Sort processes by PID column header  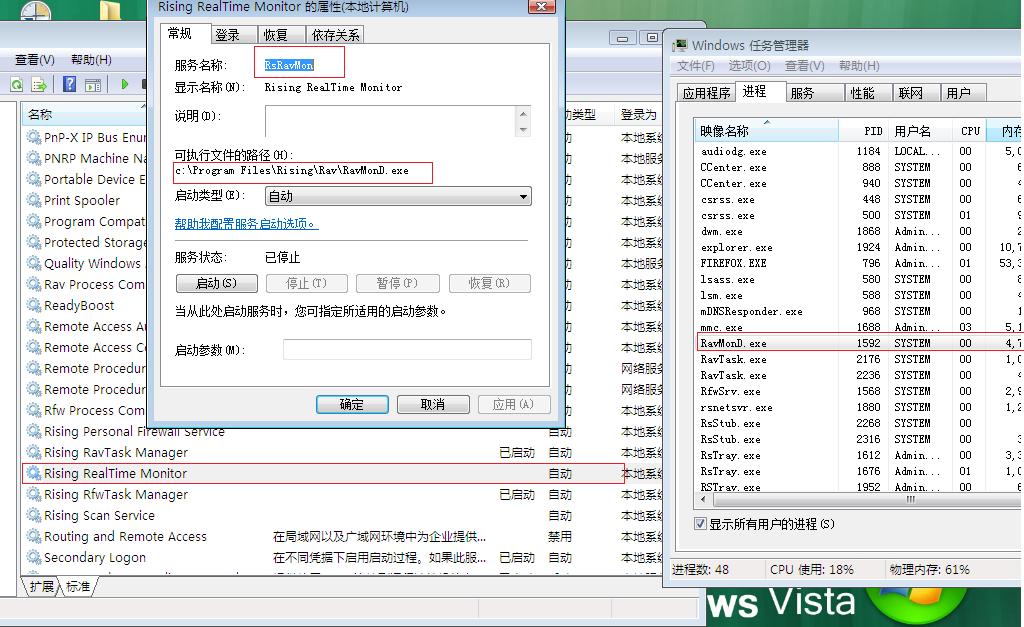coord(862,131)
